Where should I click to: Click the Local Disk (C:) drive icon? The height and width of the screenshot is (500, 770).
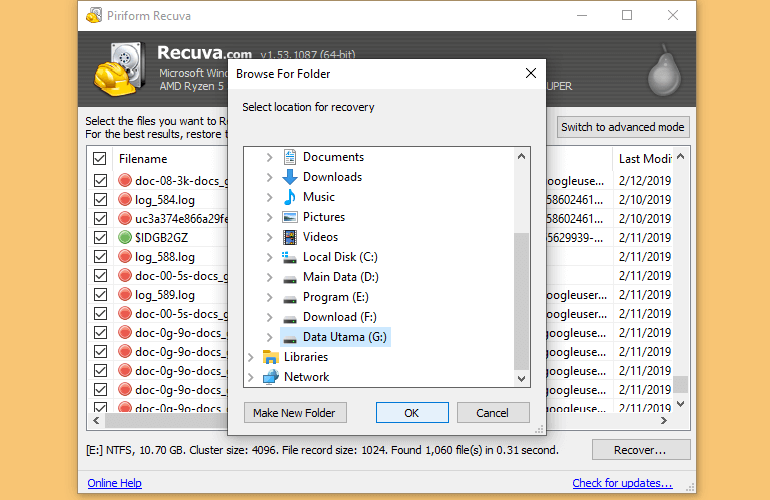(289, 257)
